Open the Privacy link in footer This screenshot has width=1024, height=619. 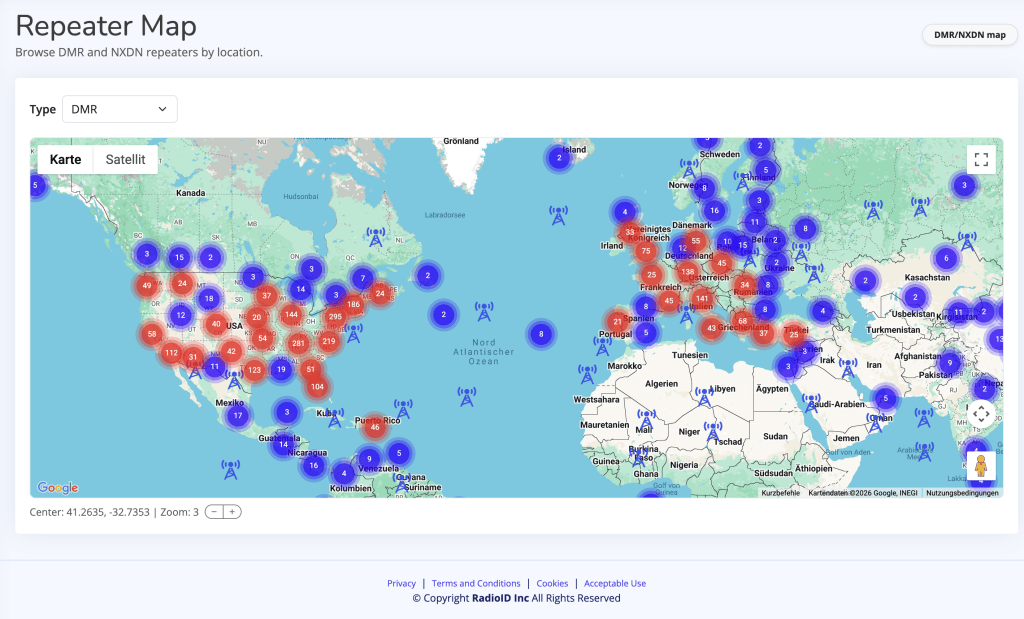point(401,583)
